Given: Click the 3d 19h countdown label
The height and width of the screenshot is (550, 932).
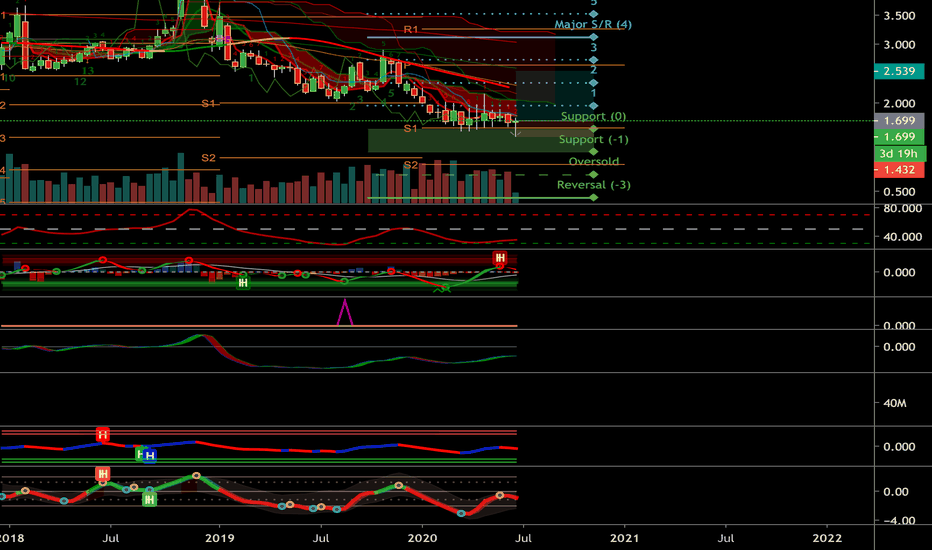Looking at the screenshot, I should click(x=899, y=153).
